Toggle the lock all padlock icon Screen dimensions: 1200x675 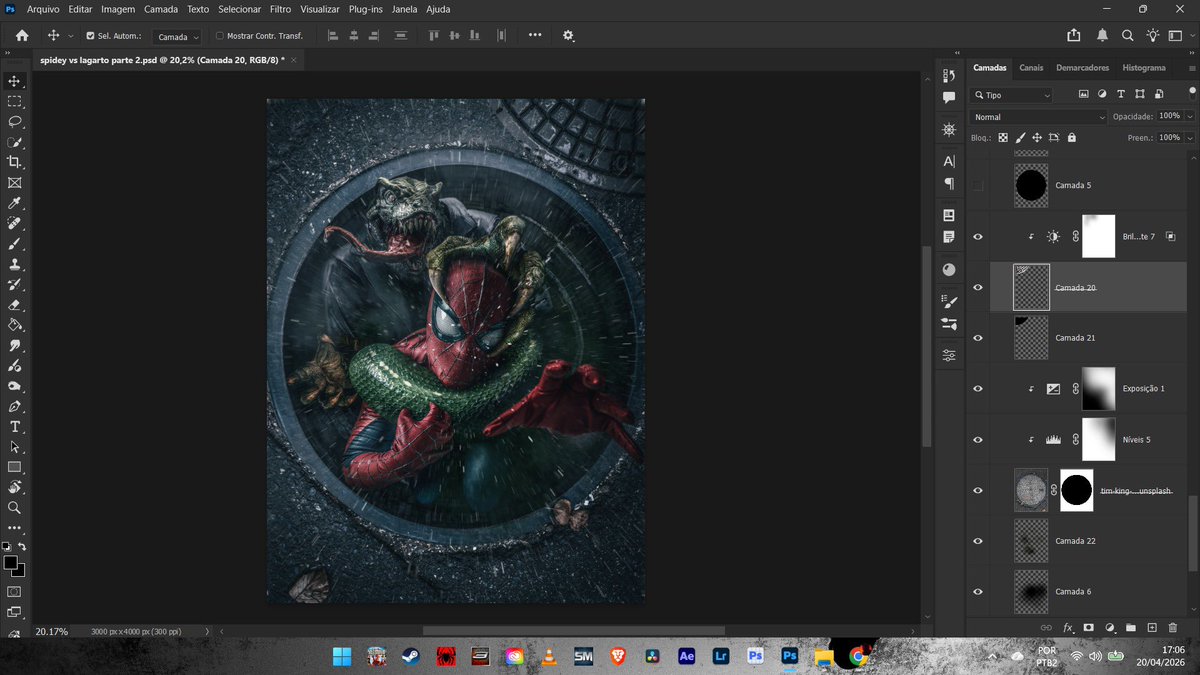coord(1072,138)
